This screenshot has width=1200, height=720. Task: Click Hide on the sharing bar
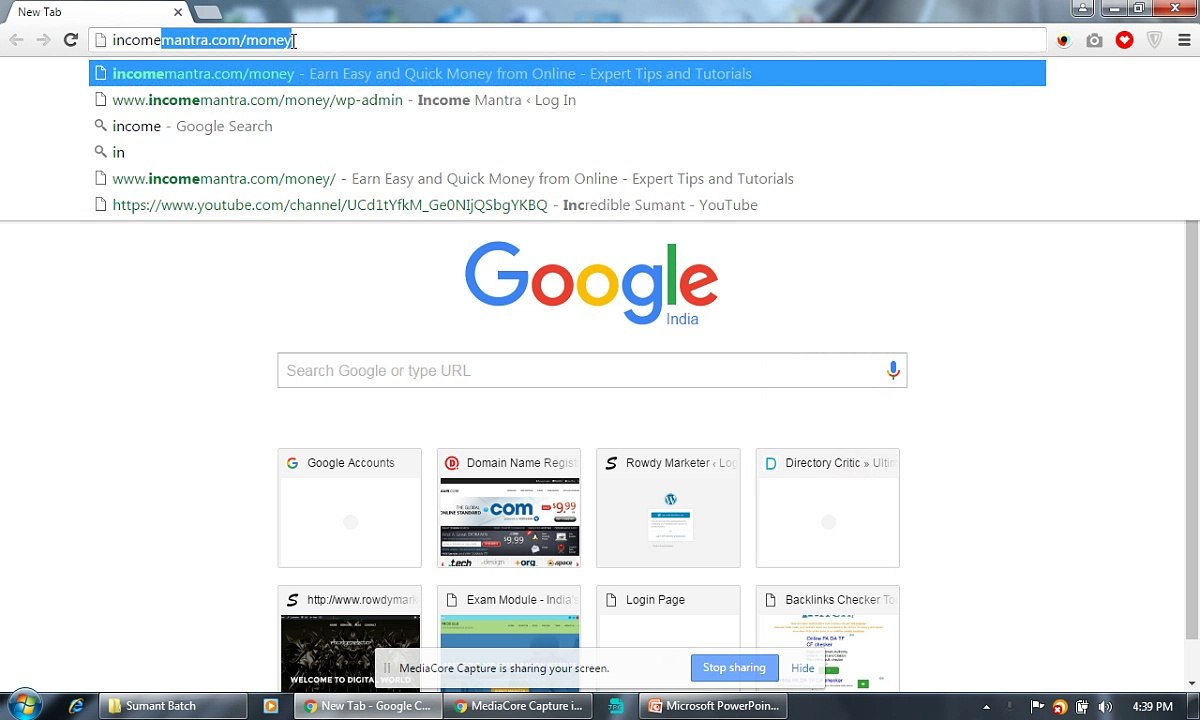coord(803,668)
